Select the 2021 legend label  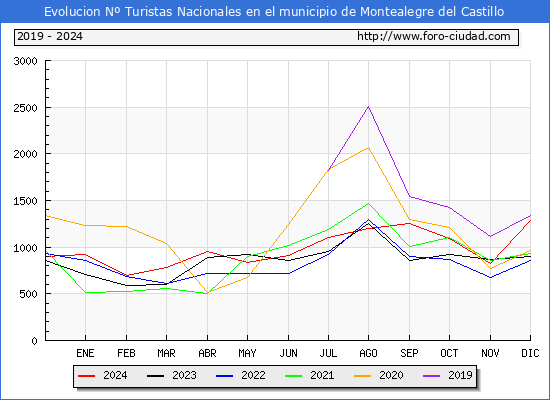tap(322, 375)
